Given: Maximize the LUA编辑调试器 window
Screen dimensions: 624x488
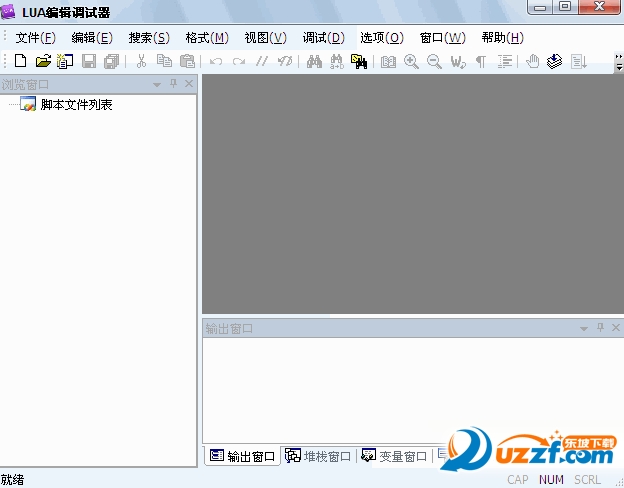Looking at the screenshot, I should pos(565,7).
